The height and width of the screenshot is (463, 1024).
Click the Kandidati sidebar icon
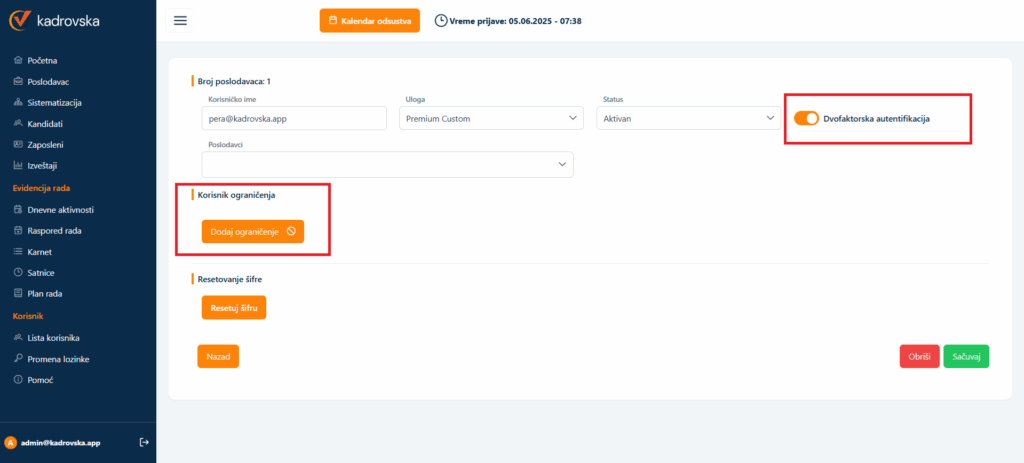pyautogui.click(x=18, y=123)
